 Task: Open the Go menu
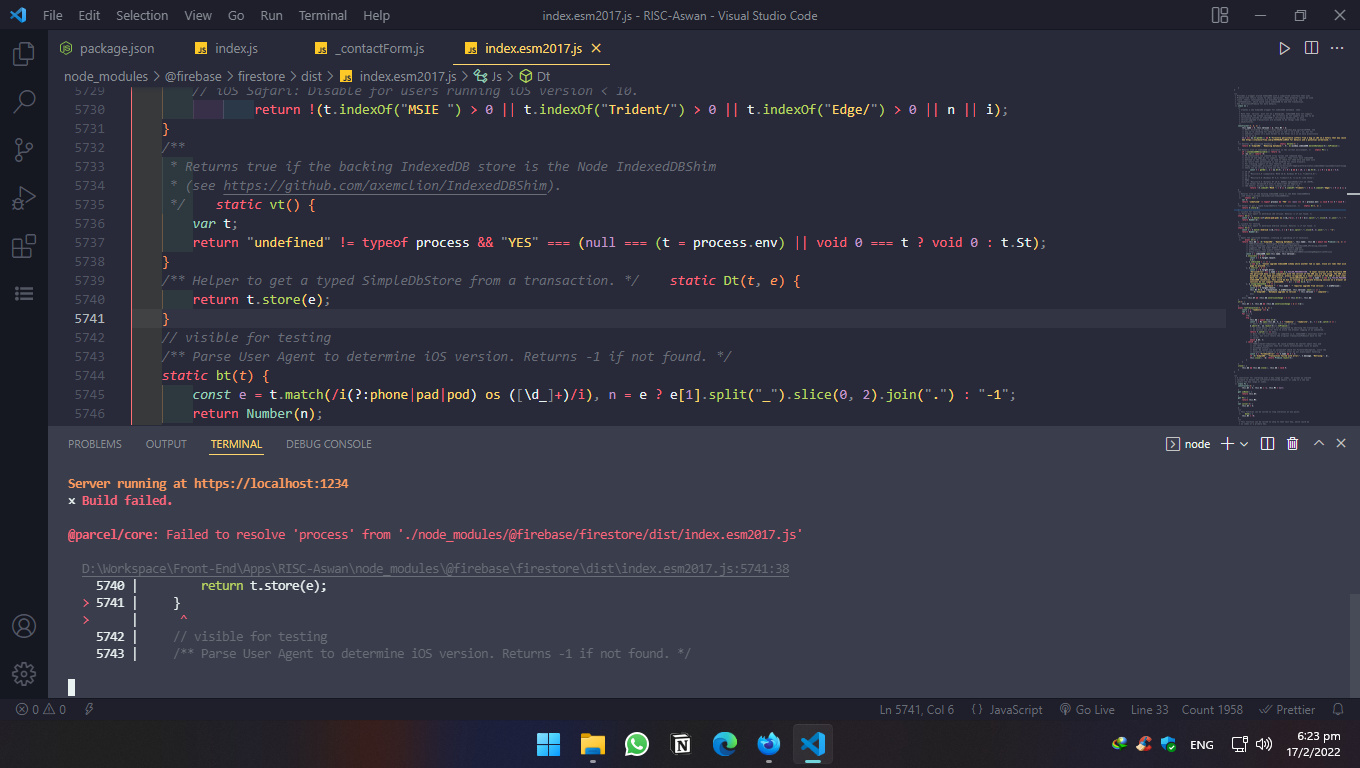(236, 15)
